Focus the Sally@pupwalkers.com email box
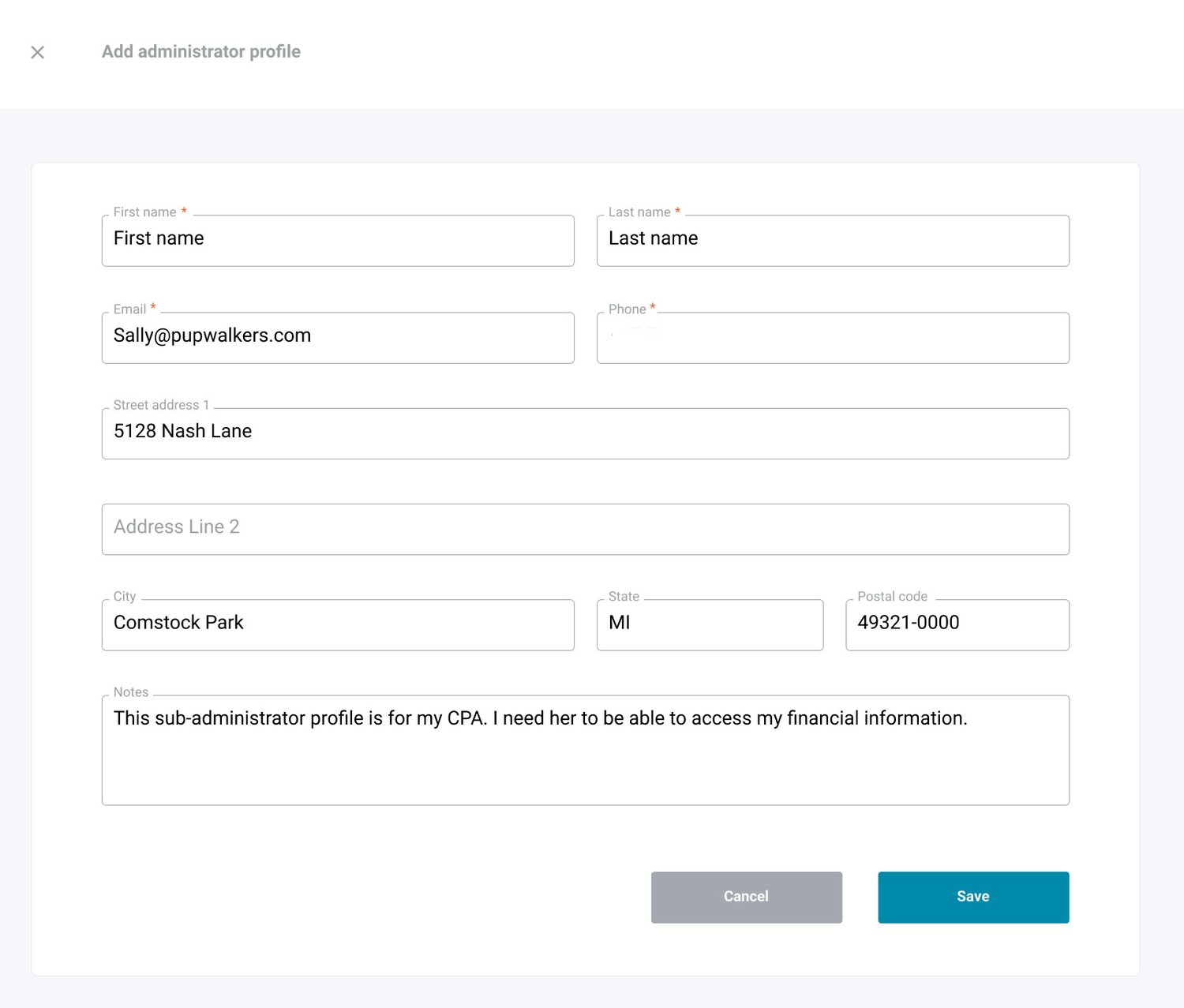Screen dimensions: 1184x1008 pos(337,337)
